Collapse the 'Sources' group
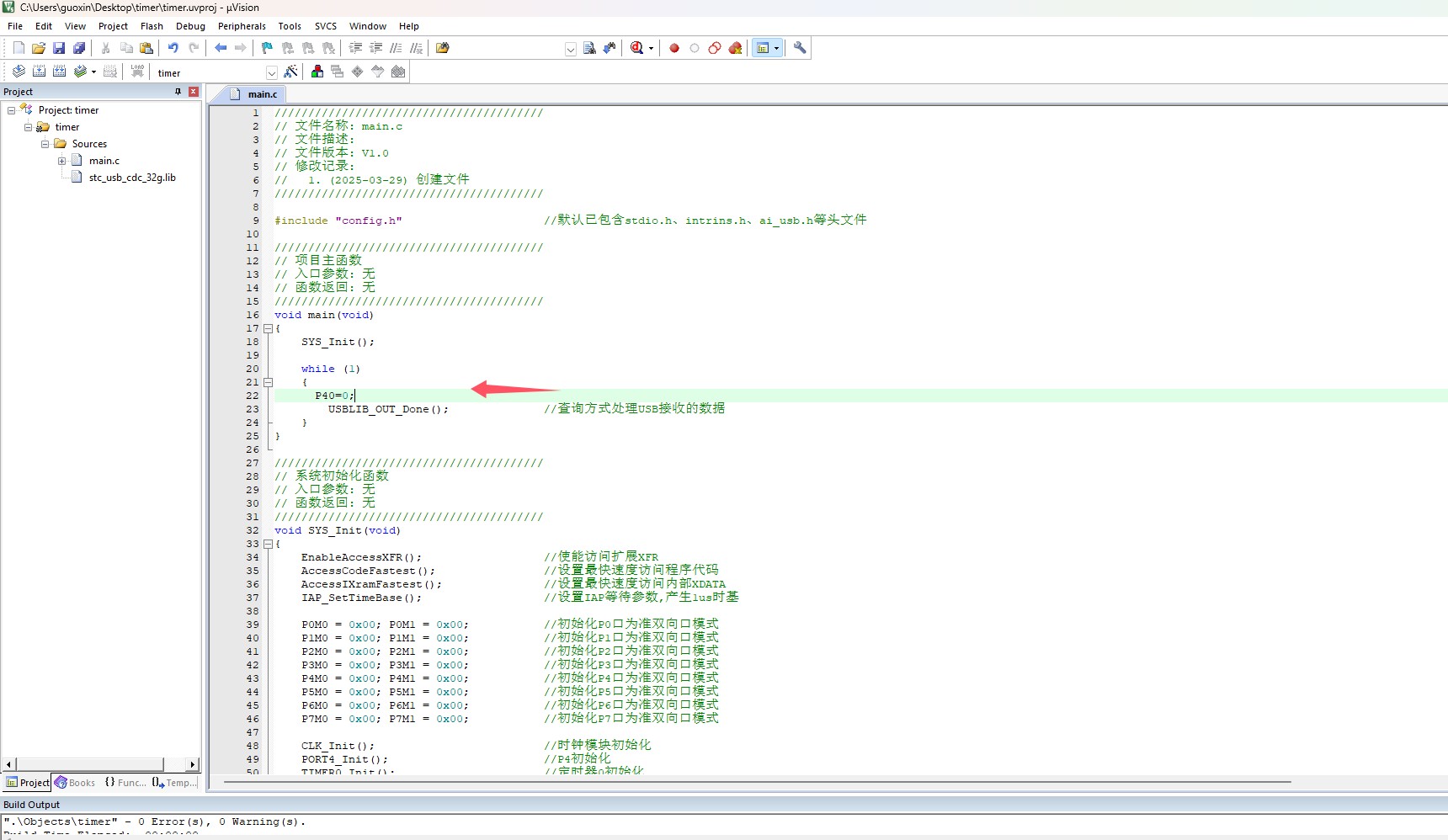This screenshot has height=840, width=1448. (x=45, y=144)
